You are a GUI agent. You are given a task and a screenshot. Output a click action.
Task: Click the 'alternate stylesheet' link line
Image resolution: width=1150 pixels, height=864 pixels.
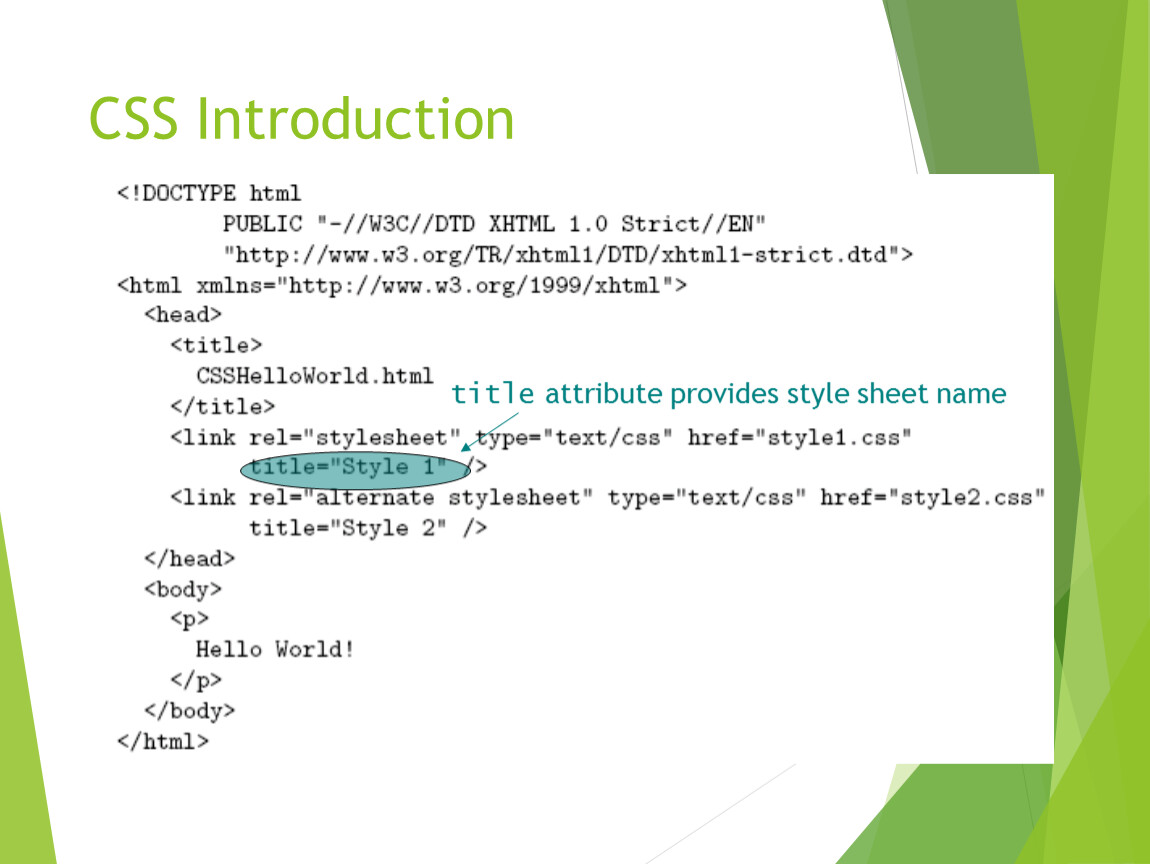click(x=608, y=498)
